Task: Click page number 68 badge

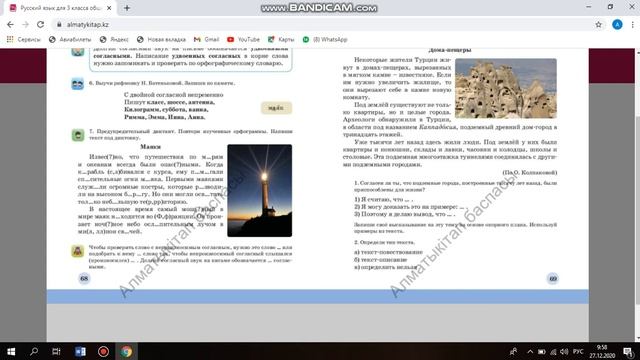Action: coord(84,278)
